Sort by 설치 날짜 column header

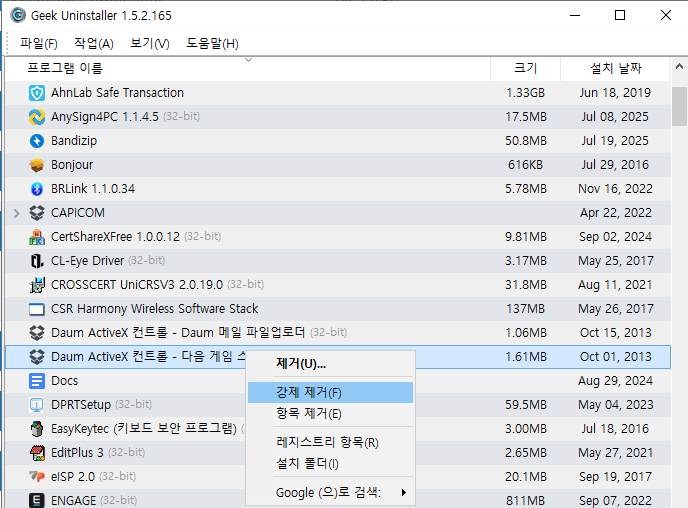click(616, 68)
